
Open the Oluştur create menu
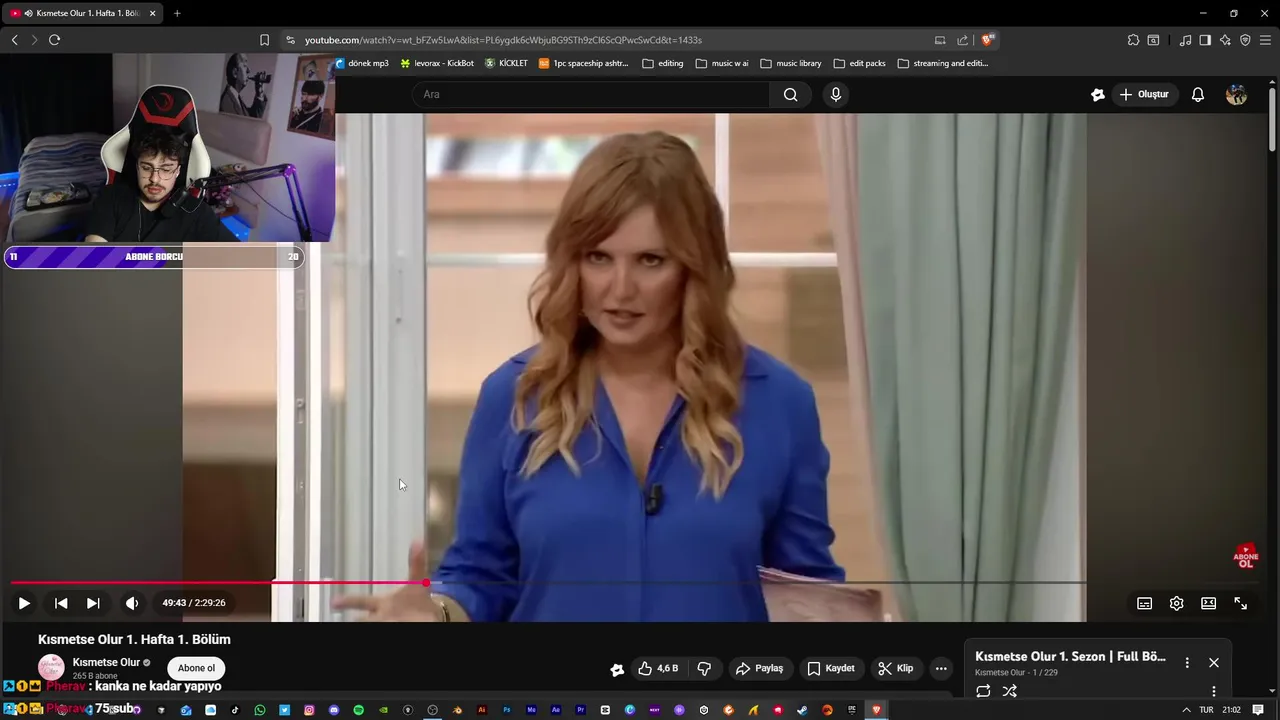tap(1144, 94)
